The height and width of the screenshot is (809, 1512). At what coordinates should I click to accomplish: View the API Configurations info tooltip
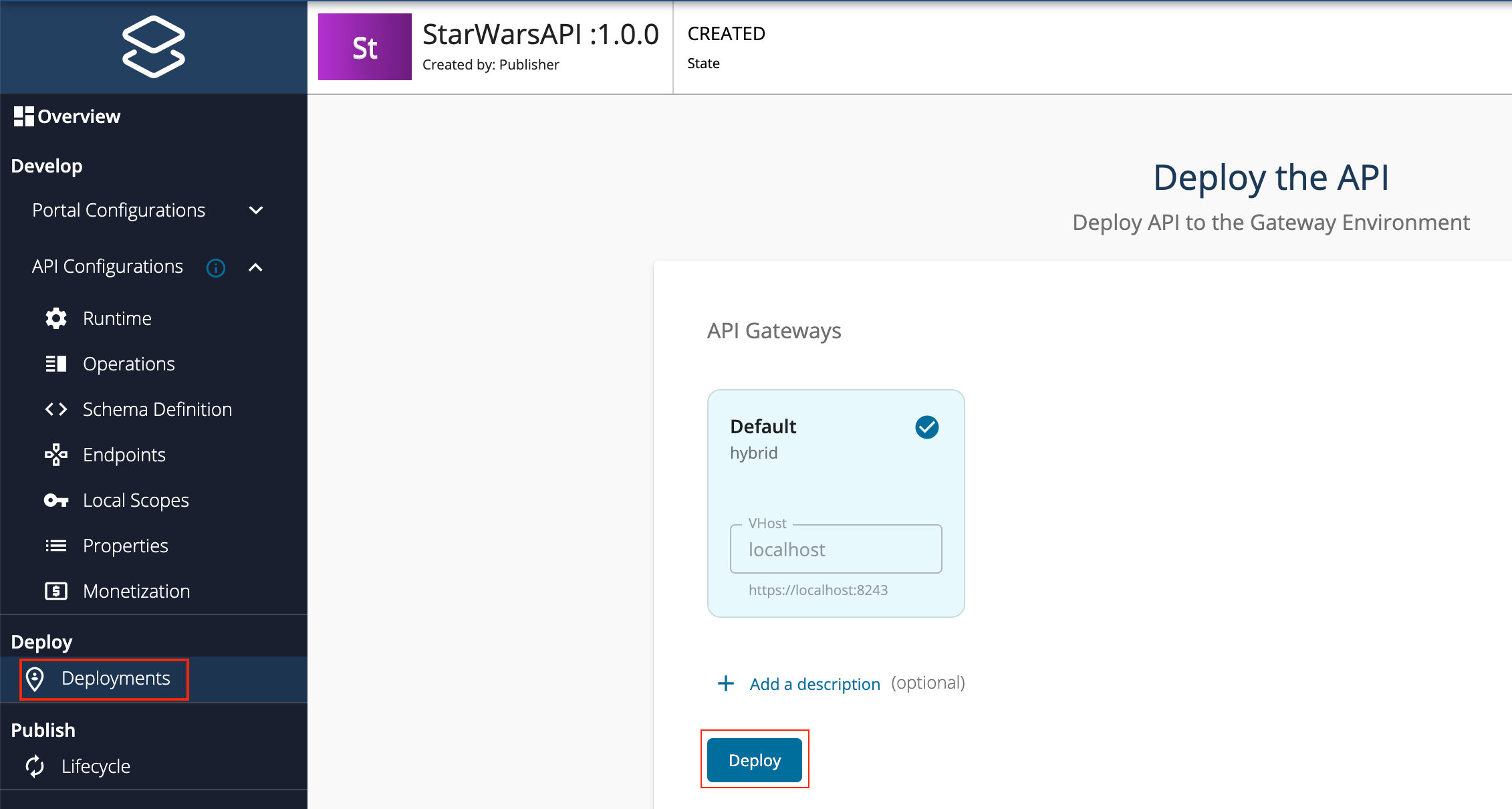[215, 267]
